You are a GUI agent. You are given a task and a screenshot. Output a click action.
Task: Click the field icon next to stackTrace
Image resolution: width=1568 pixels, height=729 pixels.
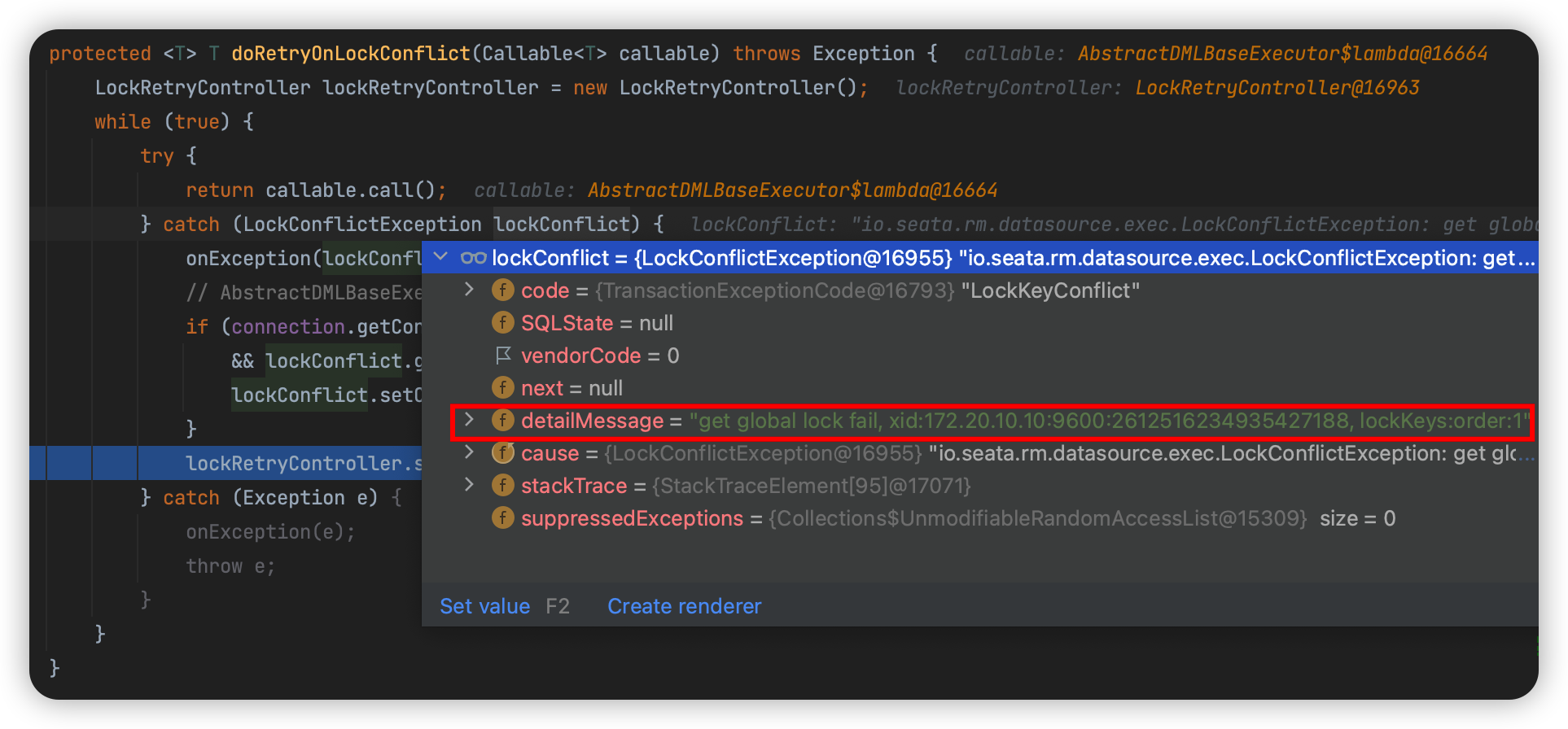[x=503, y=485]
